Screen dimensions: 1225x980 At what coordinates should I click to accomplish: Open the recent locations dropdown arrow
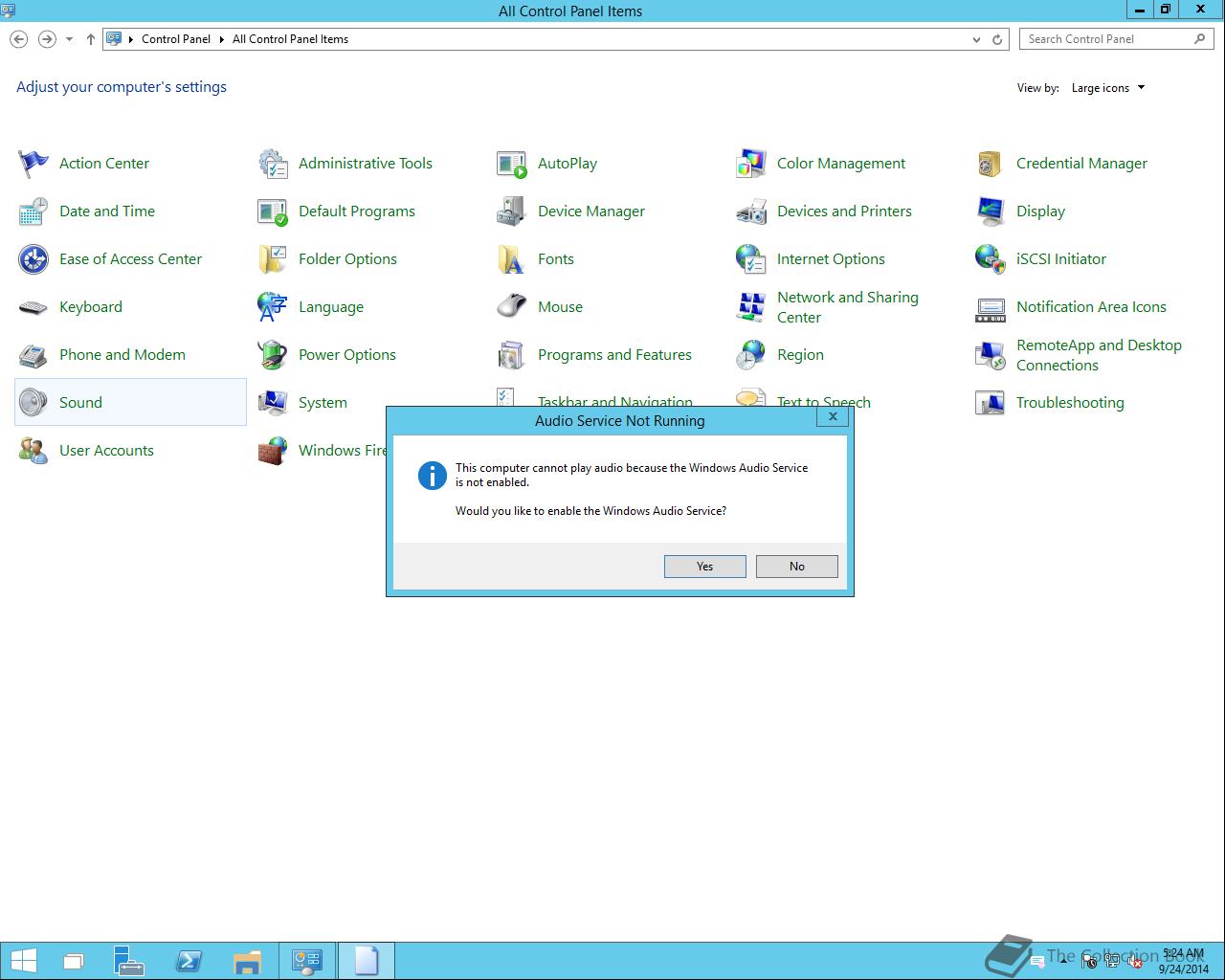pos(69,39)
